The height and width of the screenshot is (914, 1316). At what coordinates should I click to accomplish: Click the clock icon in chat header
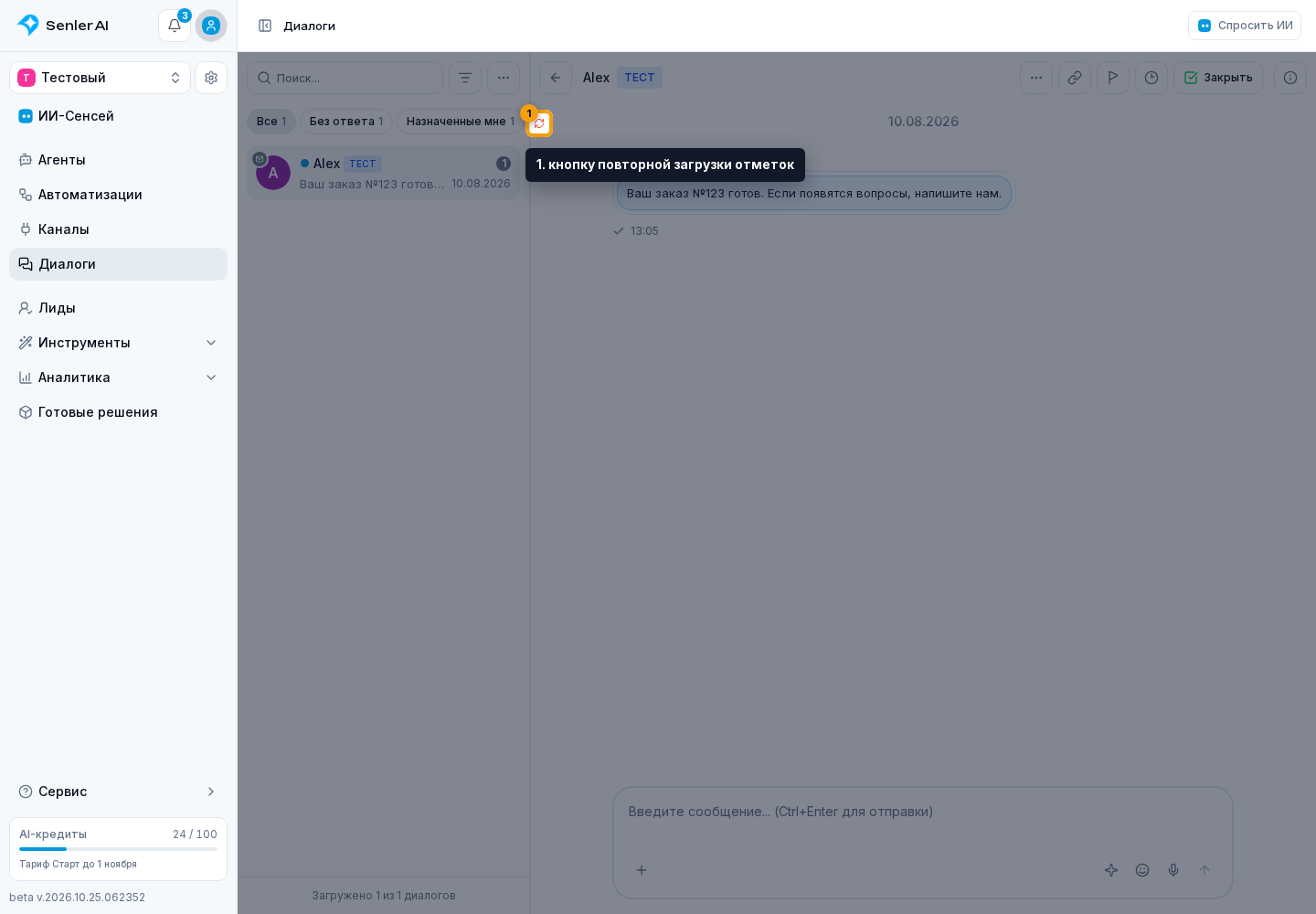(x=1151, y=78)
